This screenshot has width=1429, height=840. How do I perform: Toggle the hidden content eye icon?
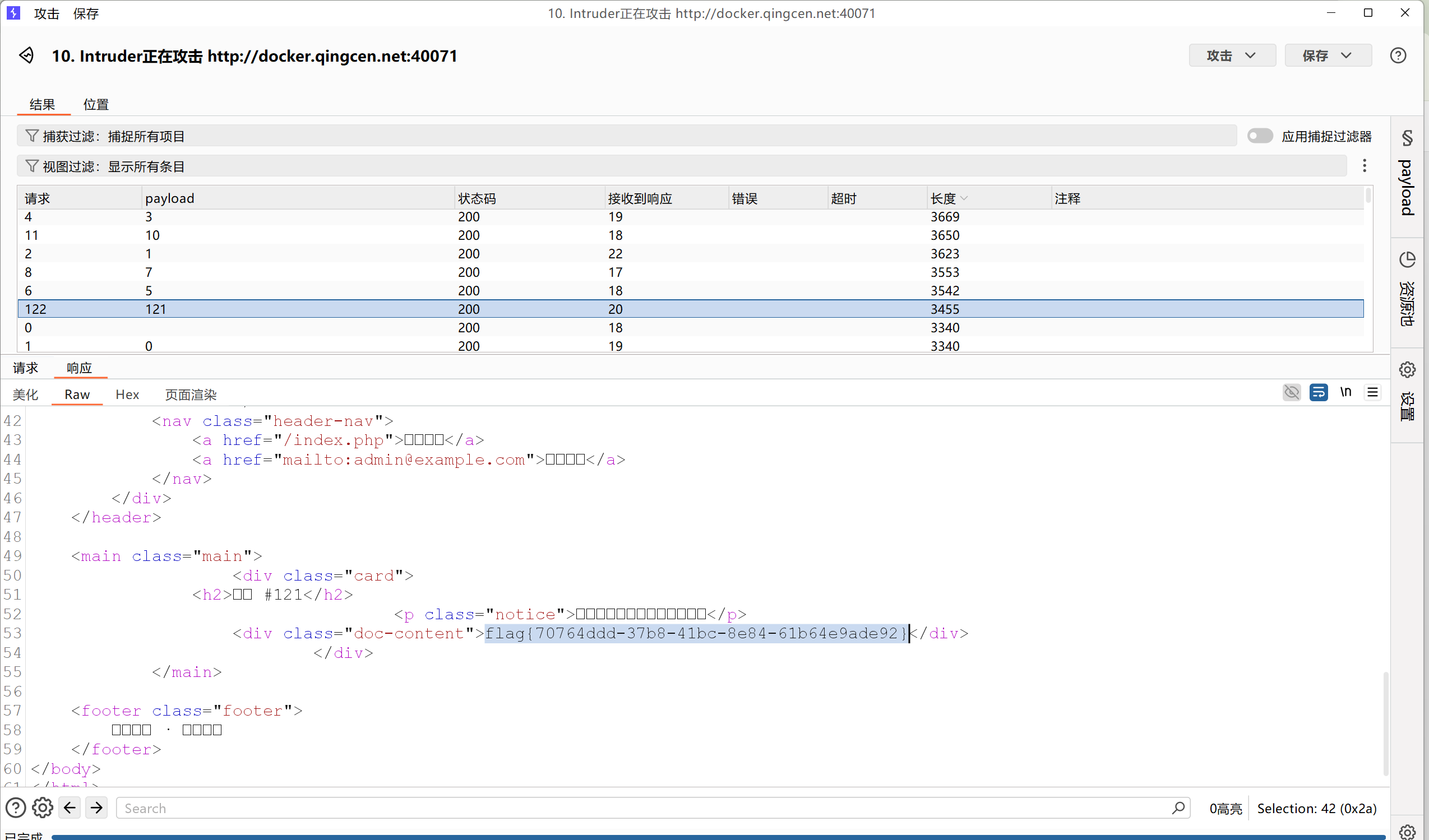coord(1291,392)
